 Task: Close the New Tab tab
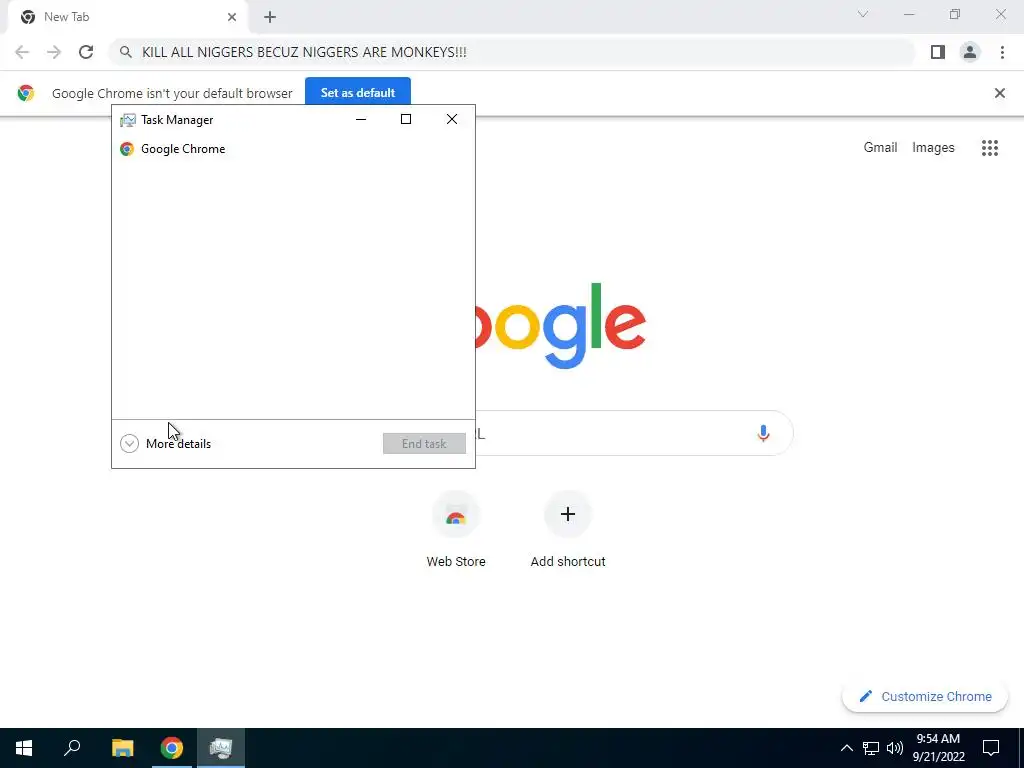pos(232,17)
